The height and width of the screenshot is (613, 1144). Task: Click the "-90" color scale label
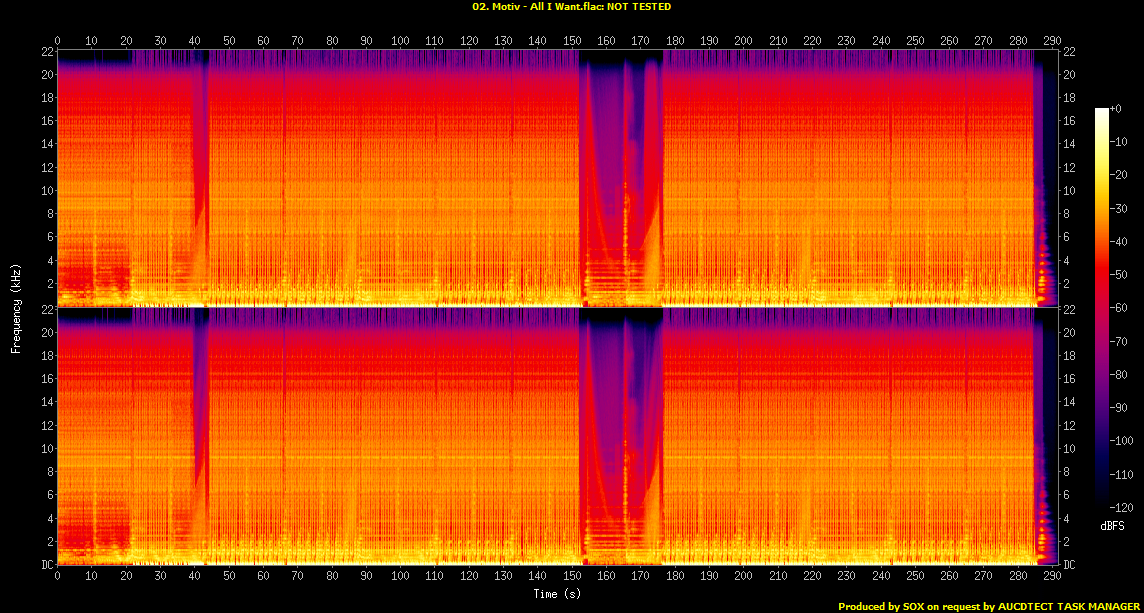pyautogui.click(x=1118, y=407)
